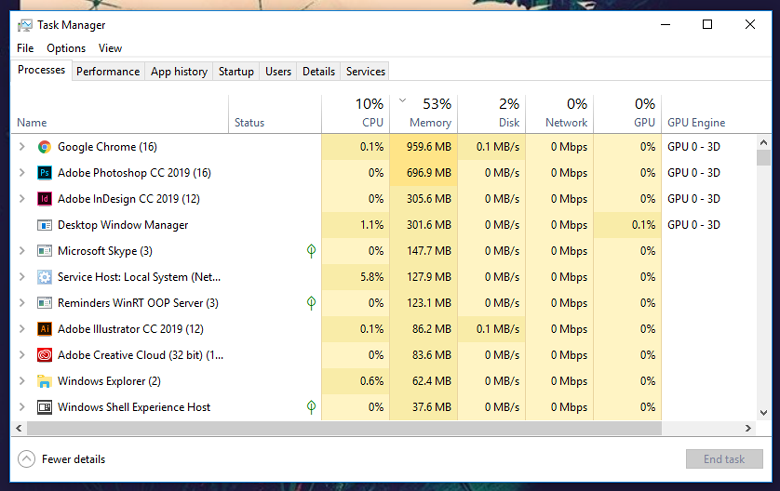This screenshot has height=491, width=780.
Task: Click the 62.4 MB memory value
Action: [x=432, y=381]
